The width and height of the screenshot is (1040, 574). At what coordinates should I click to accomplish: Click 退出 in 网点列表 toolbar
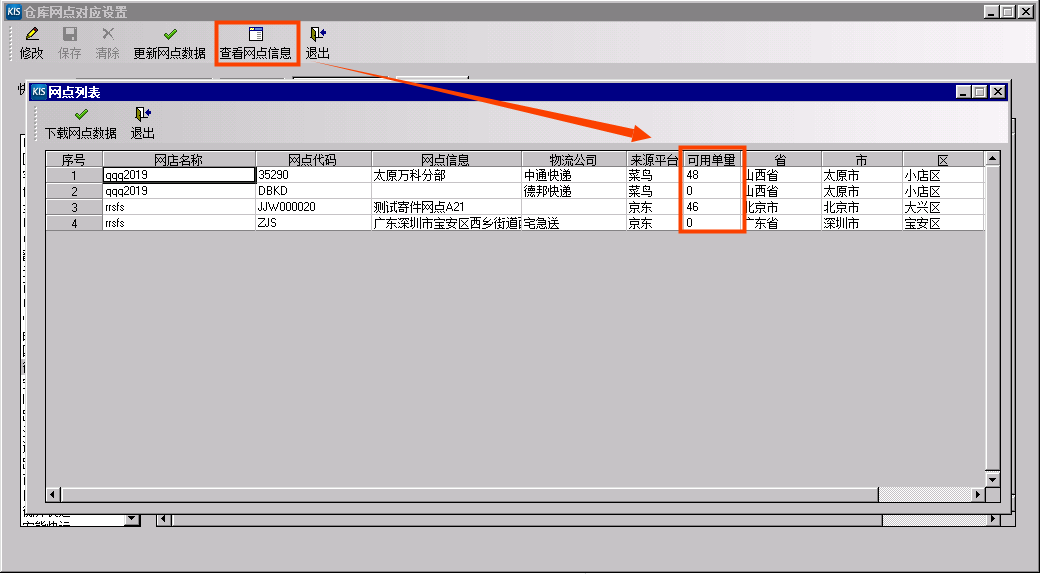tap(143, 123)
